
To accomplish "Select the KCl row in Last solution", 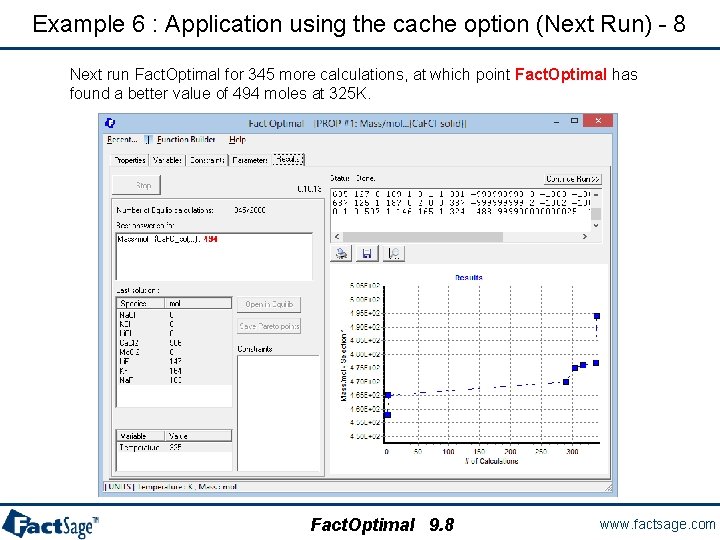I will point(174,324).
